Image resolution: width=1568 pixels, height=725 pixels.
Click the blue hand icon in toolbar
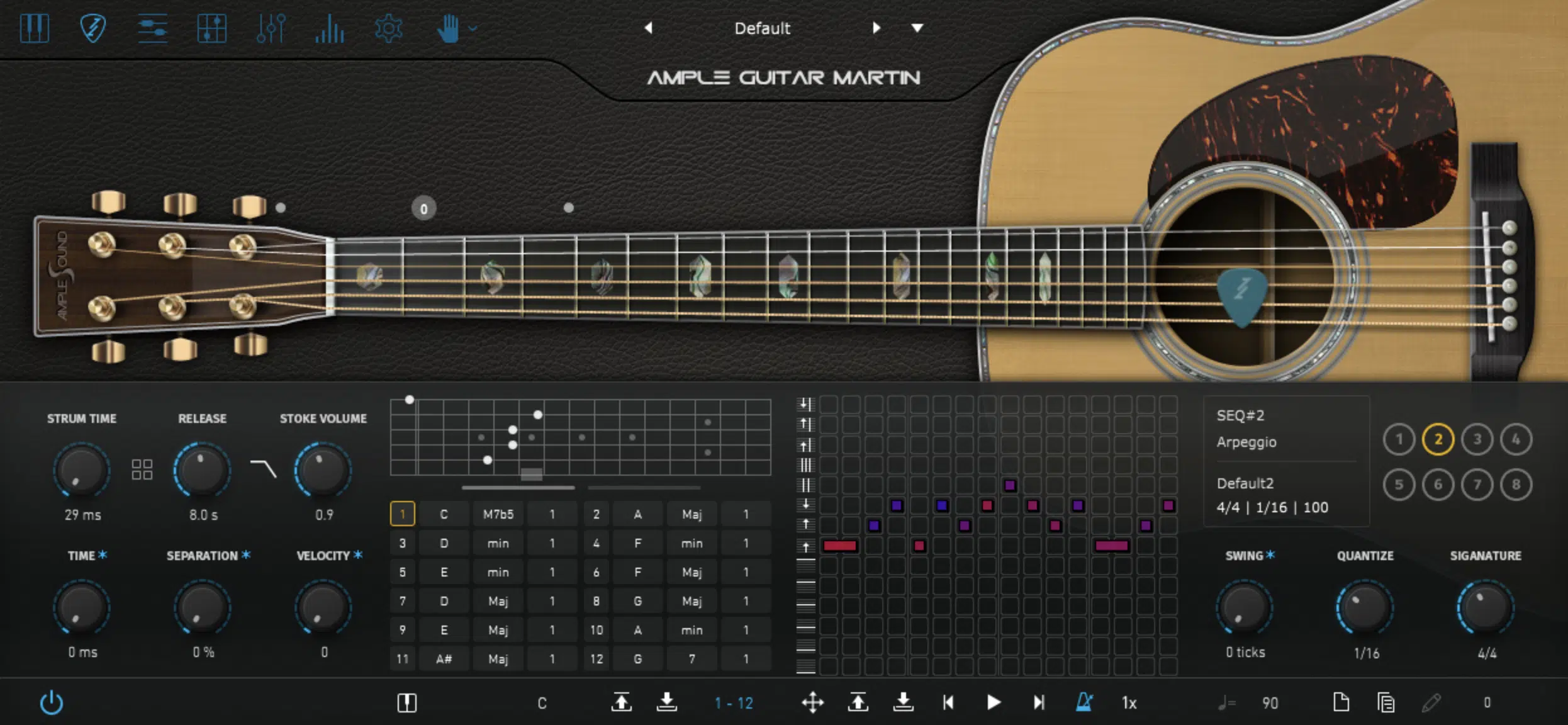448,28
